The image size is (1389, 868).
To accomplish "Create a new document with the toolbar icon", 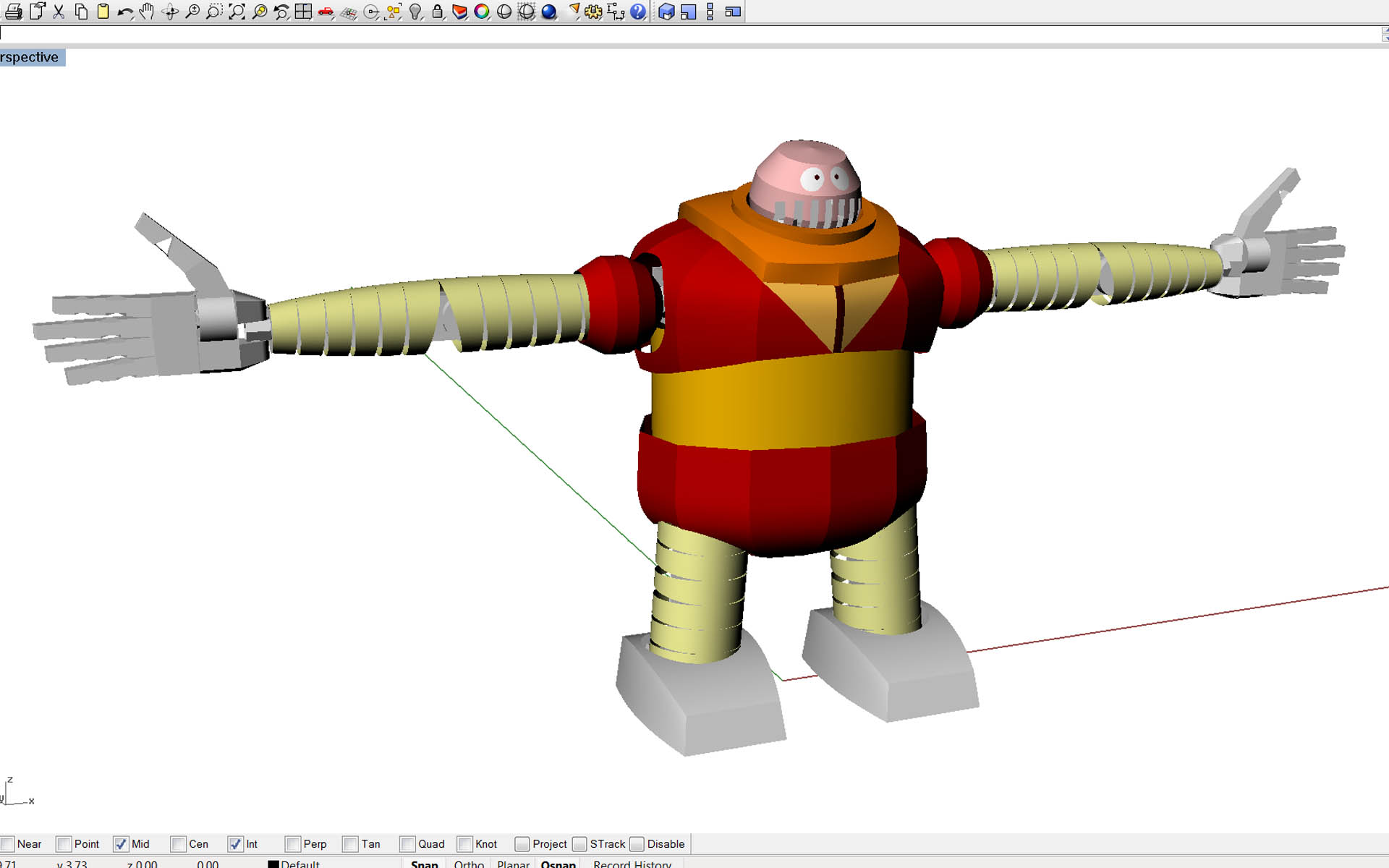I will (37, 12).
